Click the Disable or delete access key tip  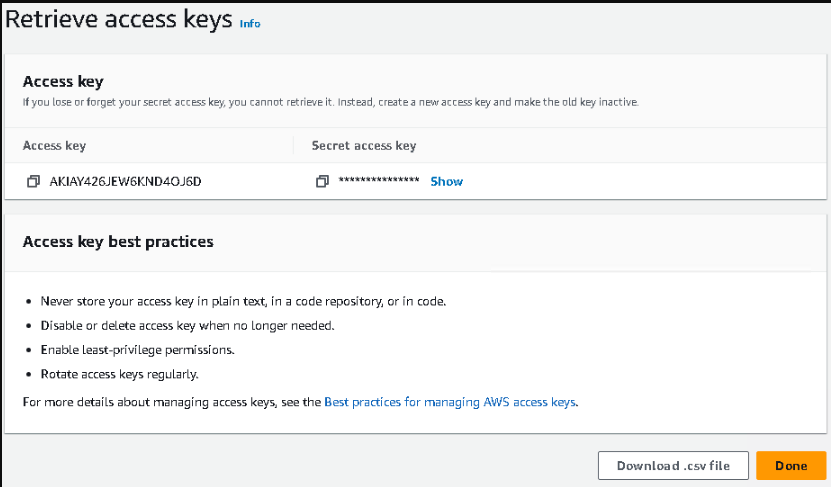click(x=188, y=326)
